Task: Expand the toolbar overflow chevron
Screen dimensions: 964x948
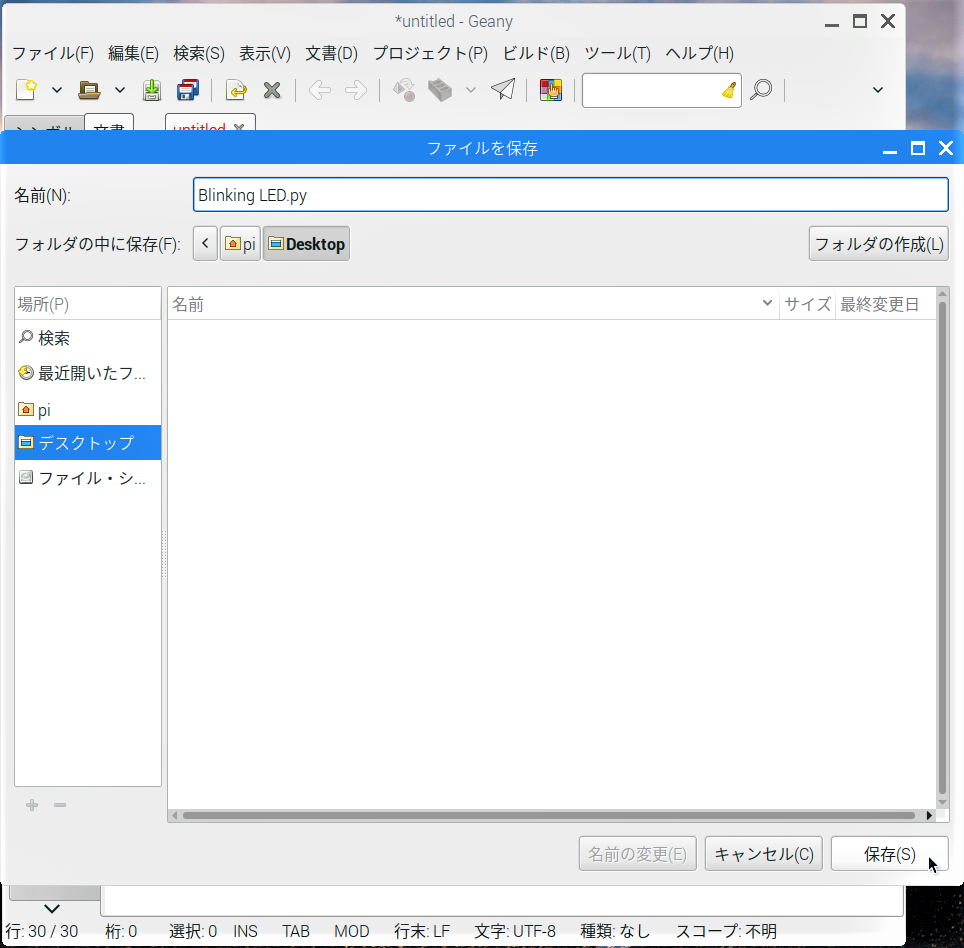Action: click(x=878, y=90)
